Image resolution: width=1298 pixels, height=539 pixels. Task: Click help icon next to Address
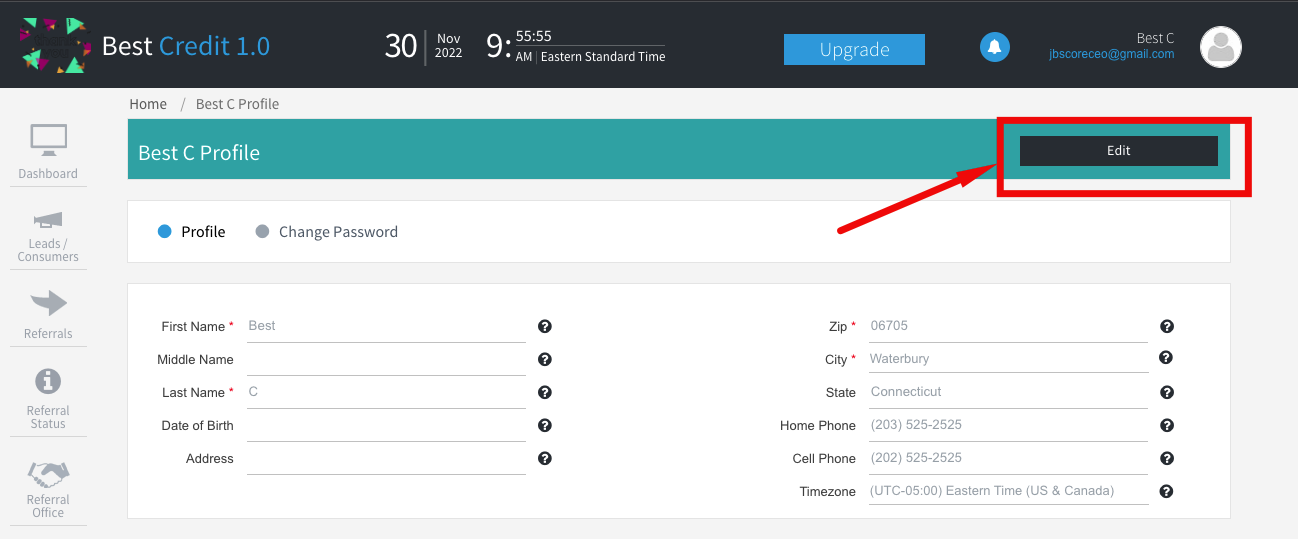[x=545, y=458]
